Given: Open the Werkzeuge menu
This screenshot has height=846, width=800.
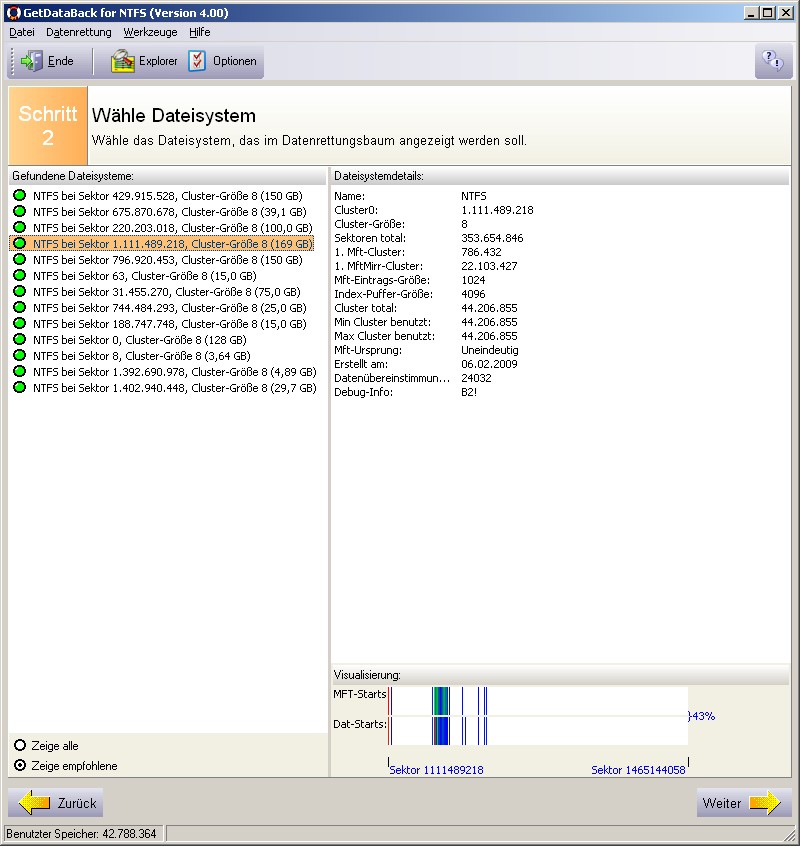Looking at the screenshot, I should point(151,32).
